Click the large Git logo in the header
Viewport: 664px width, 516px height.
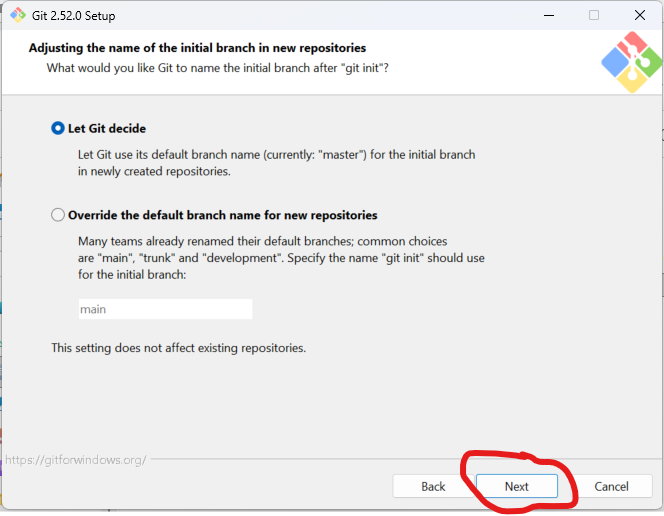(x=631, y=62)
